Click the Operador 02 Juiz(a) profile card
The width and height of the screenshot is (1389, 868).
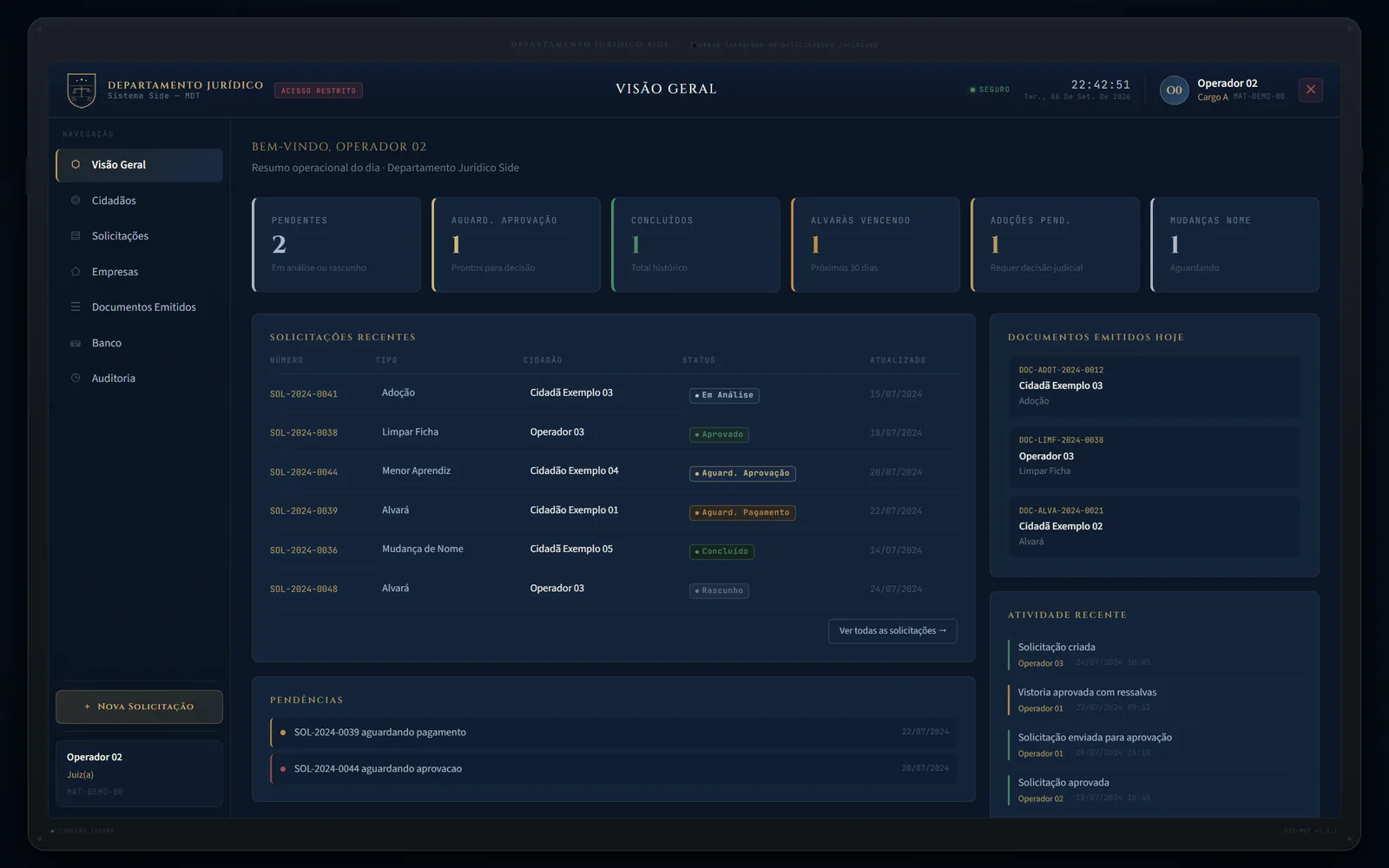coord(140,773)
